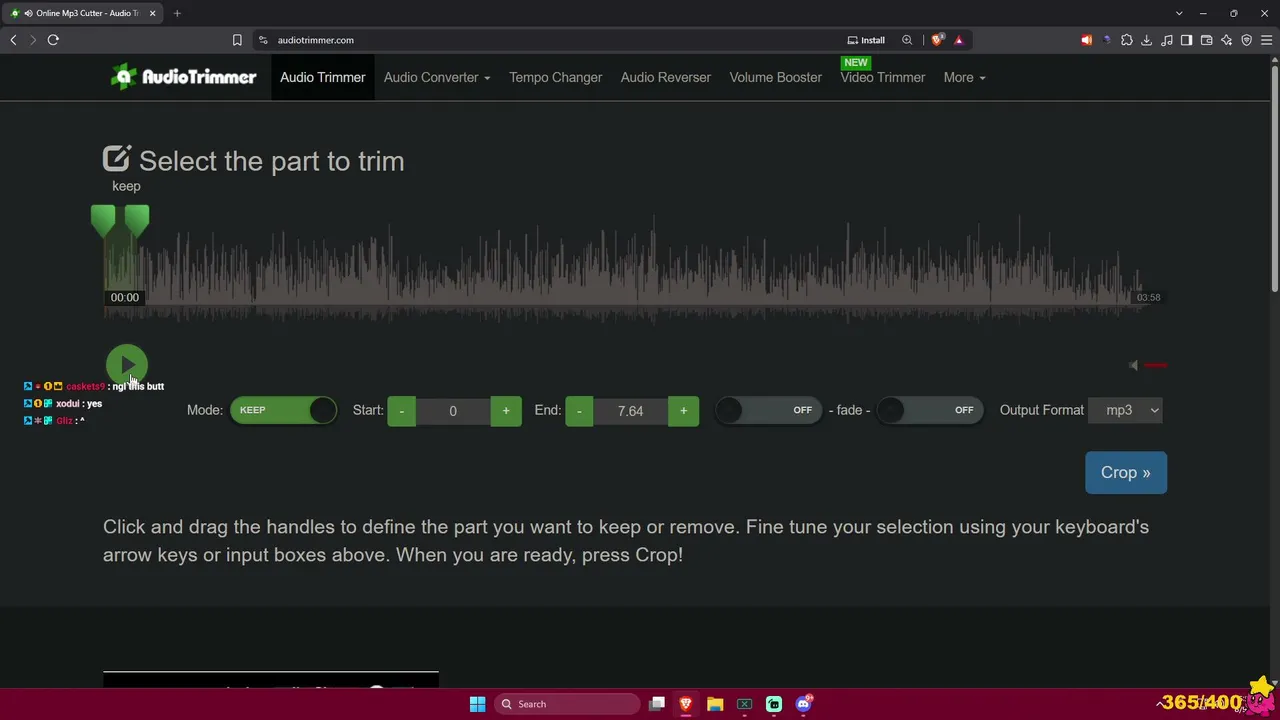Go to Tempo Changer
This screenshot has width=1280, height=720.
point(555,77)
